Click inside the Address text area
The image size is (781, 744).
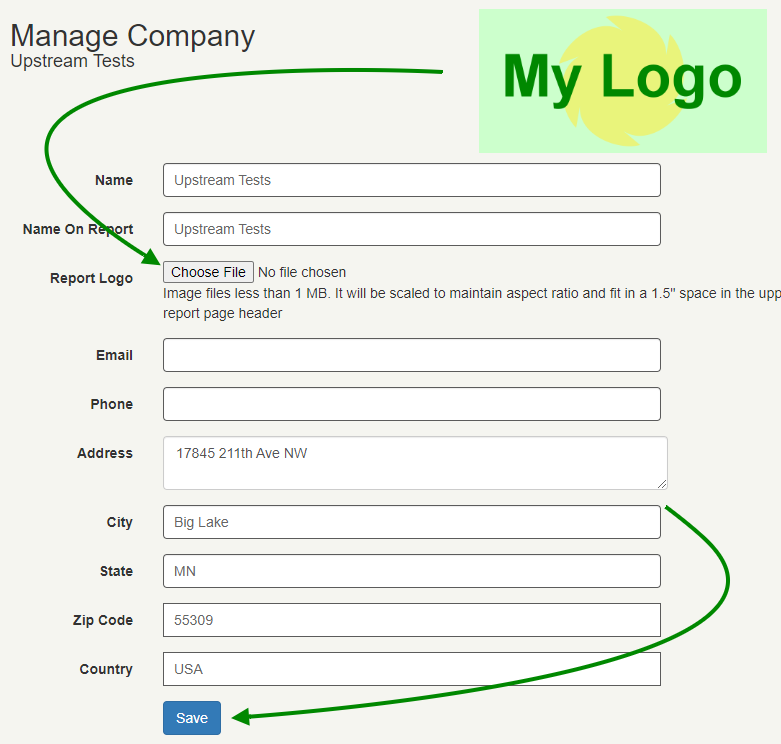414,462
